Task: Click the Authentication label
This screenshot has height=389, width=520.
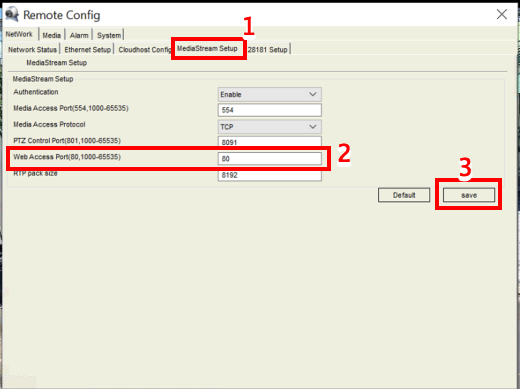Action: point(36,92)
